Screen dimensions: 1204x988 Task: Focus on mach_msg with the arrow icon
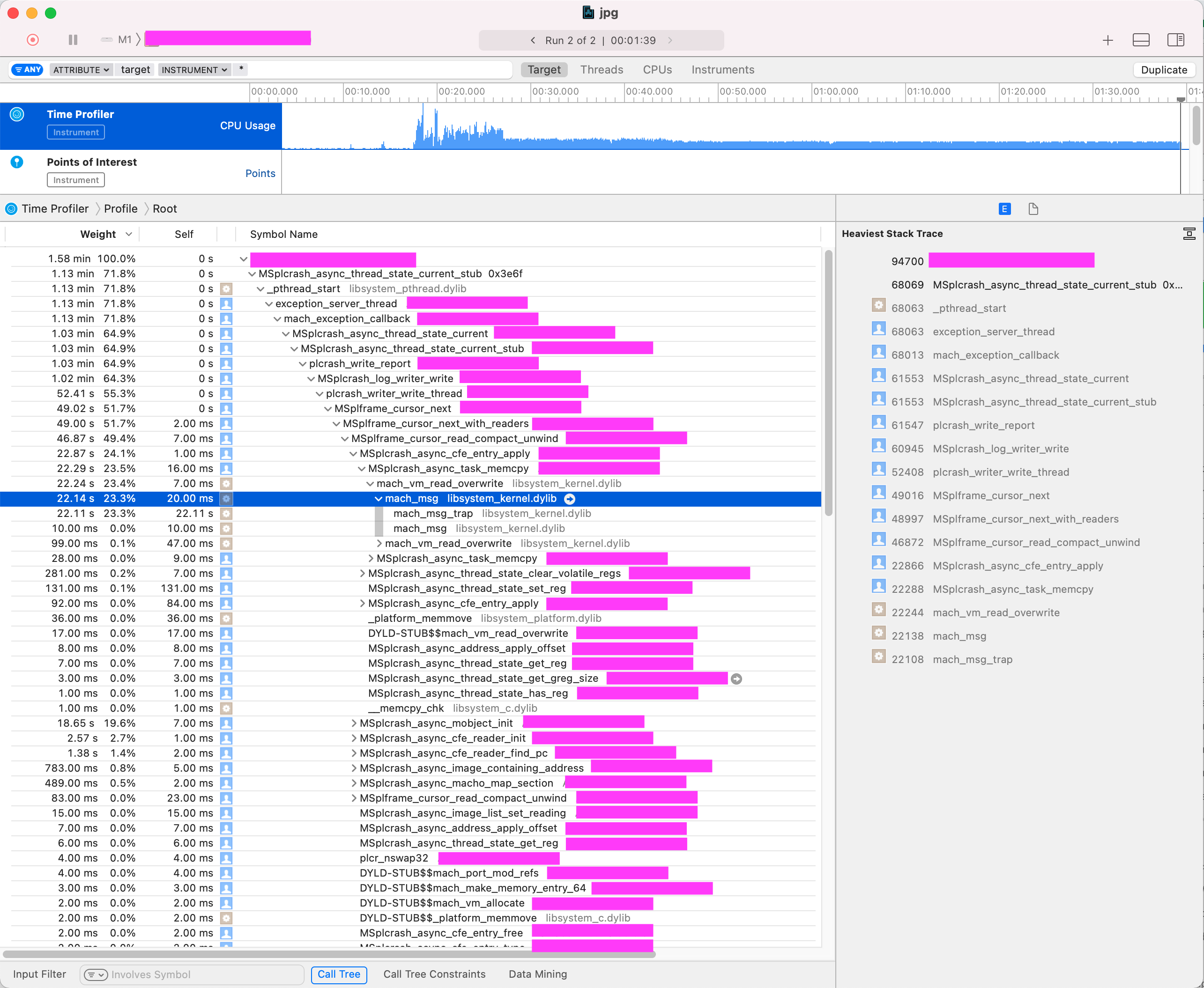click(x=570, y=499)
